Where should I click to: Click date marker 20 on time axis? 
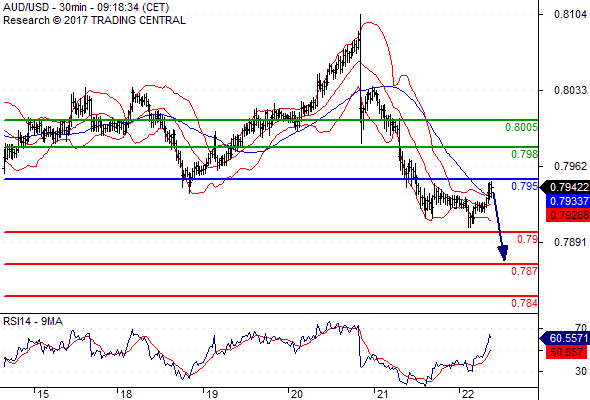[x=297, y=394]
